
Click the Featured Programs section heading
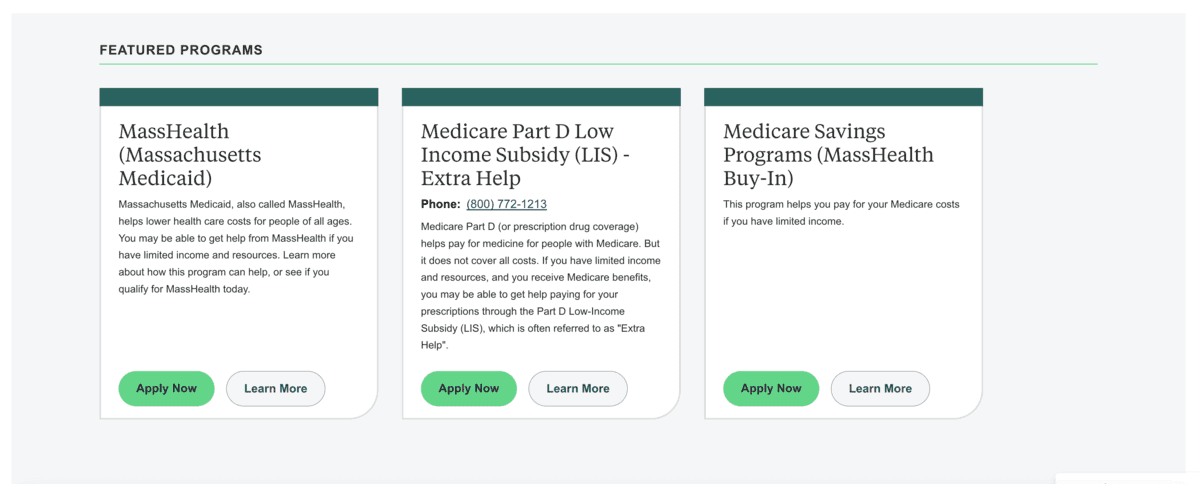tap(181, 50)
